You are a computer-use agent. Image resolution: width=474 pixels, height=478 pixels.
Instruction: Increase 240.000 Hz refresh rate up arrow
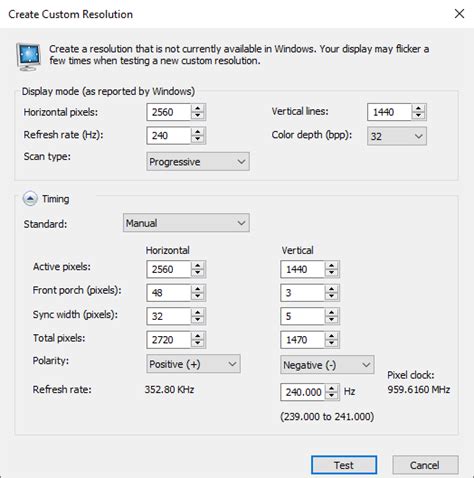332,388
